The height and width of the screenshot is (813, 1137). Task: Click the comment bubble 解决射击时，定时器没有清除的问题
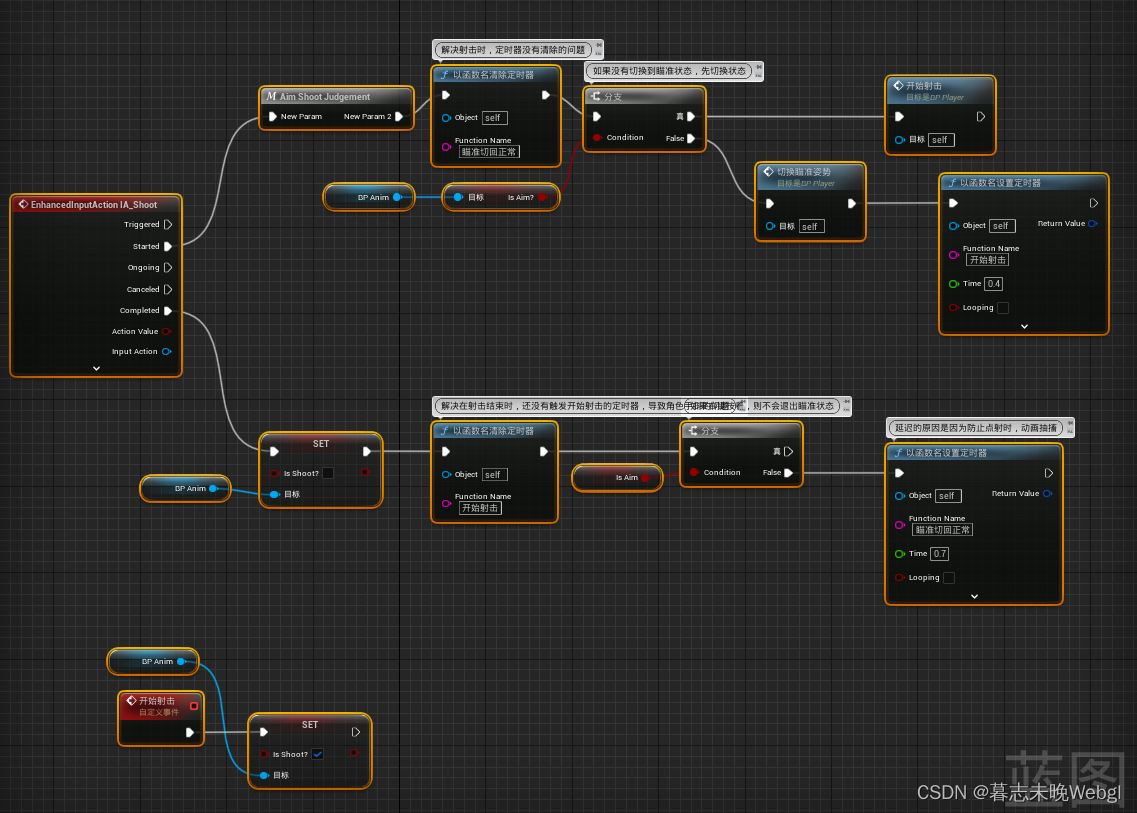pos(513,50)
